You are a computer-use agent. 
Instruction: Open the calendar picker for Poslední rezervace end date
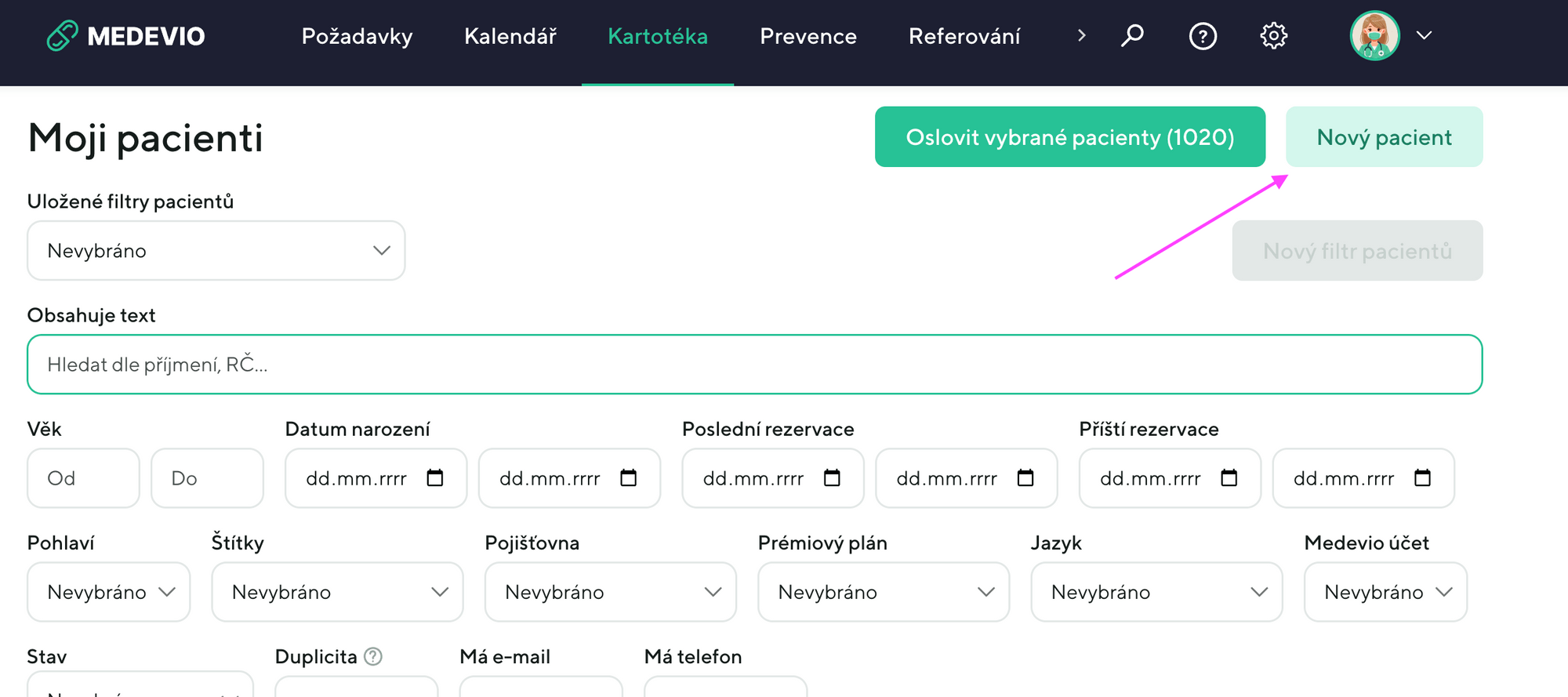[1026, 477]
